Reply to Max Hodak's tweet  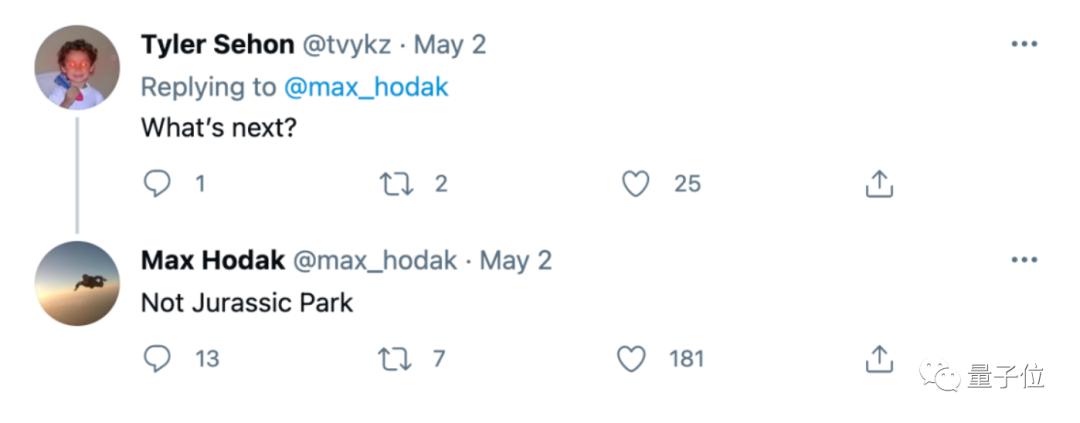point(157,358)
